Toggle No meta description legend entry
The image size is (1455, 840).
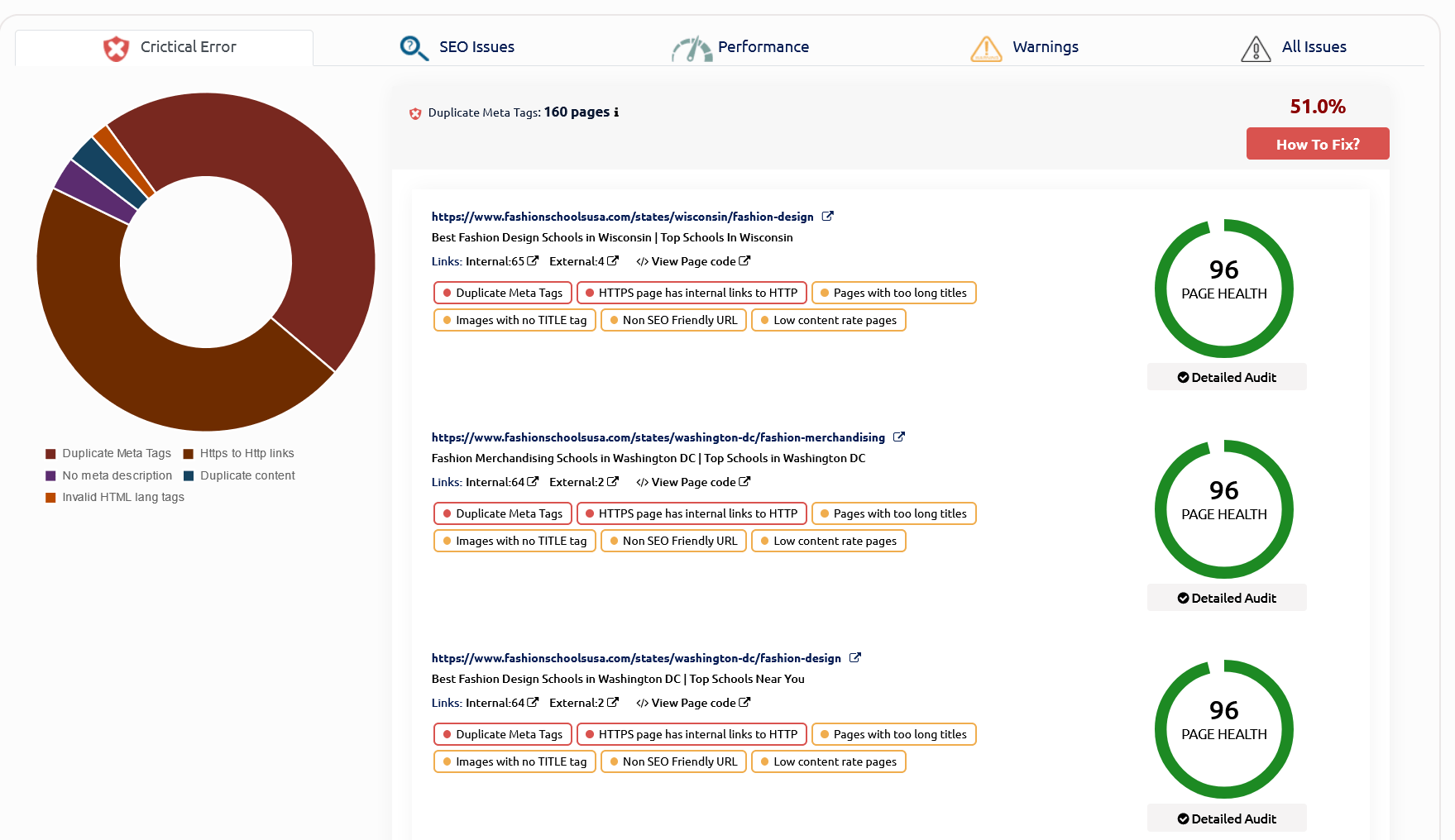click(109, 475)
